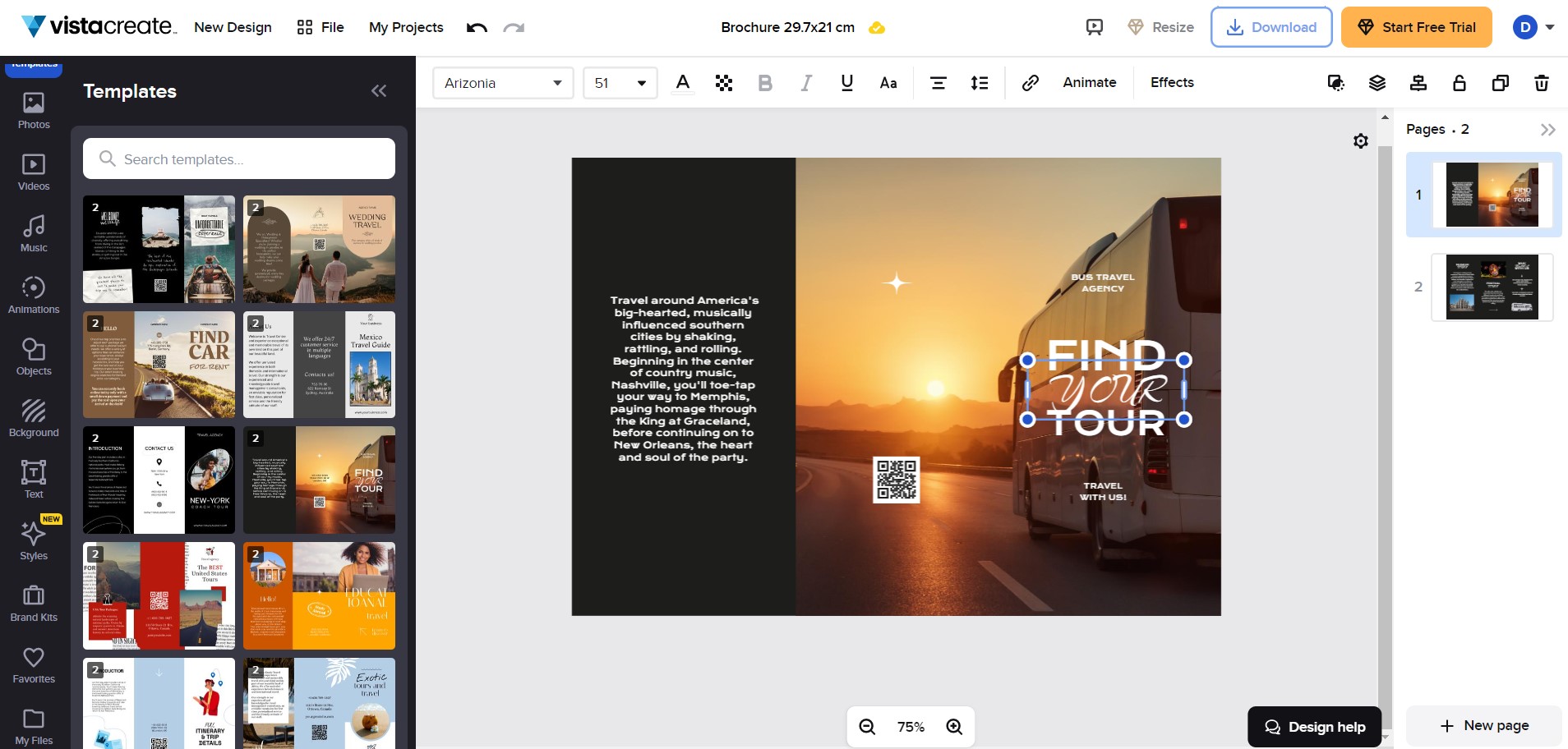
Task: Open the Arizonia font dropdown
Action: [x=503, y=83]
